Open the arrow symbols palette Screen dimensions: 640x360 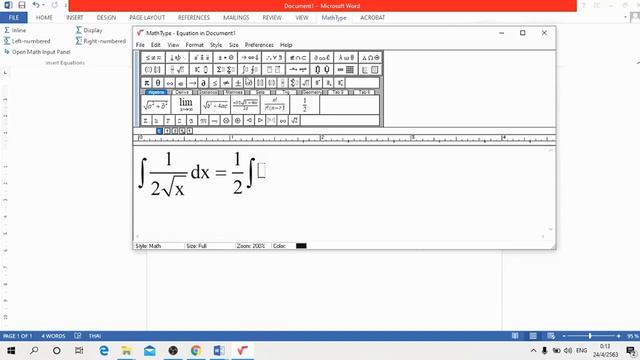pos(249,58)
